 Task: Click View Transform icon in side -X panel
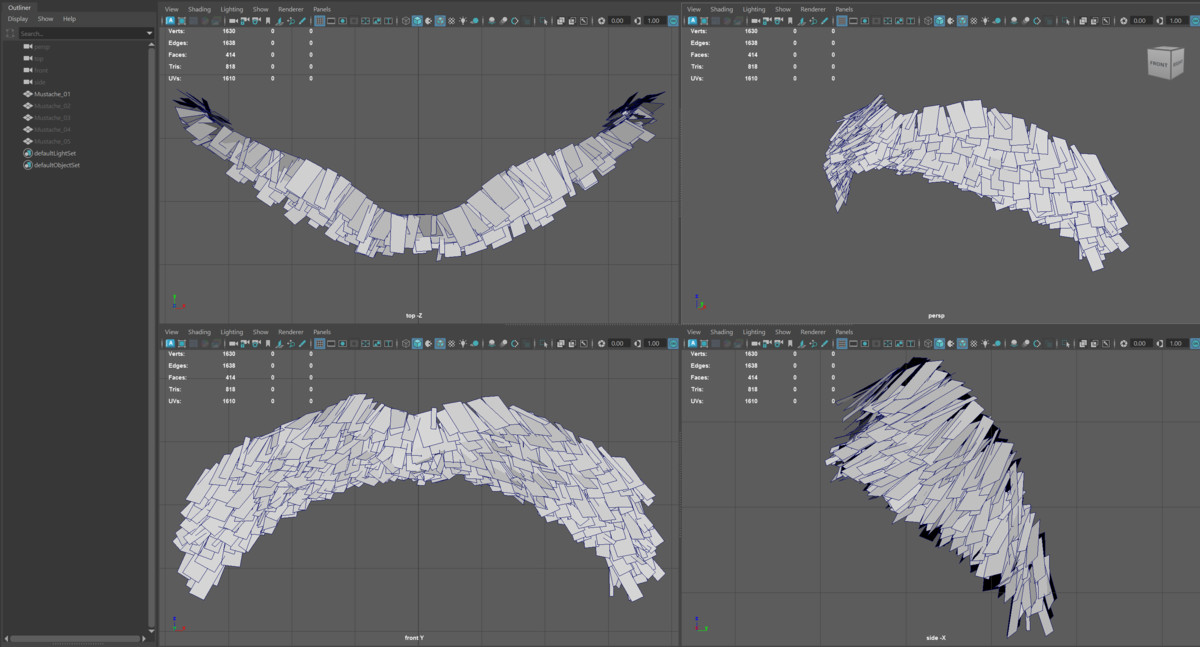1193,343
